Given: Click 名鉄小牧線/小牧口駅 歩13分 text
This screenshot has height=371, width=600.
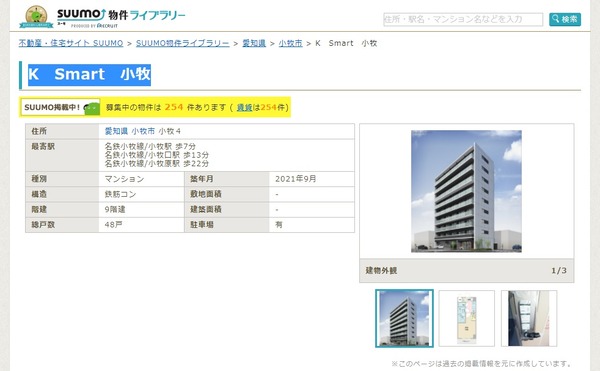Looking at the screenshot, I should tap(157, 155).
